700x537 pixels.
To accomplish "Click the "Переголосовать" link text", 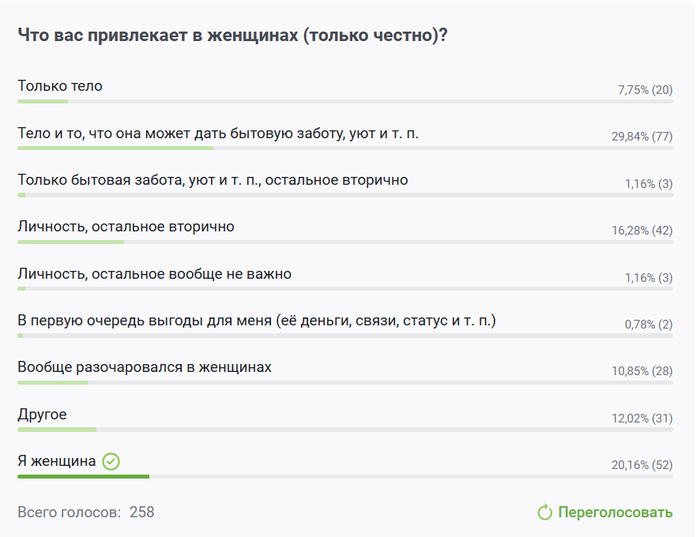I will click(x=615, y=513).
